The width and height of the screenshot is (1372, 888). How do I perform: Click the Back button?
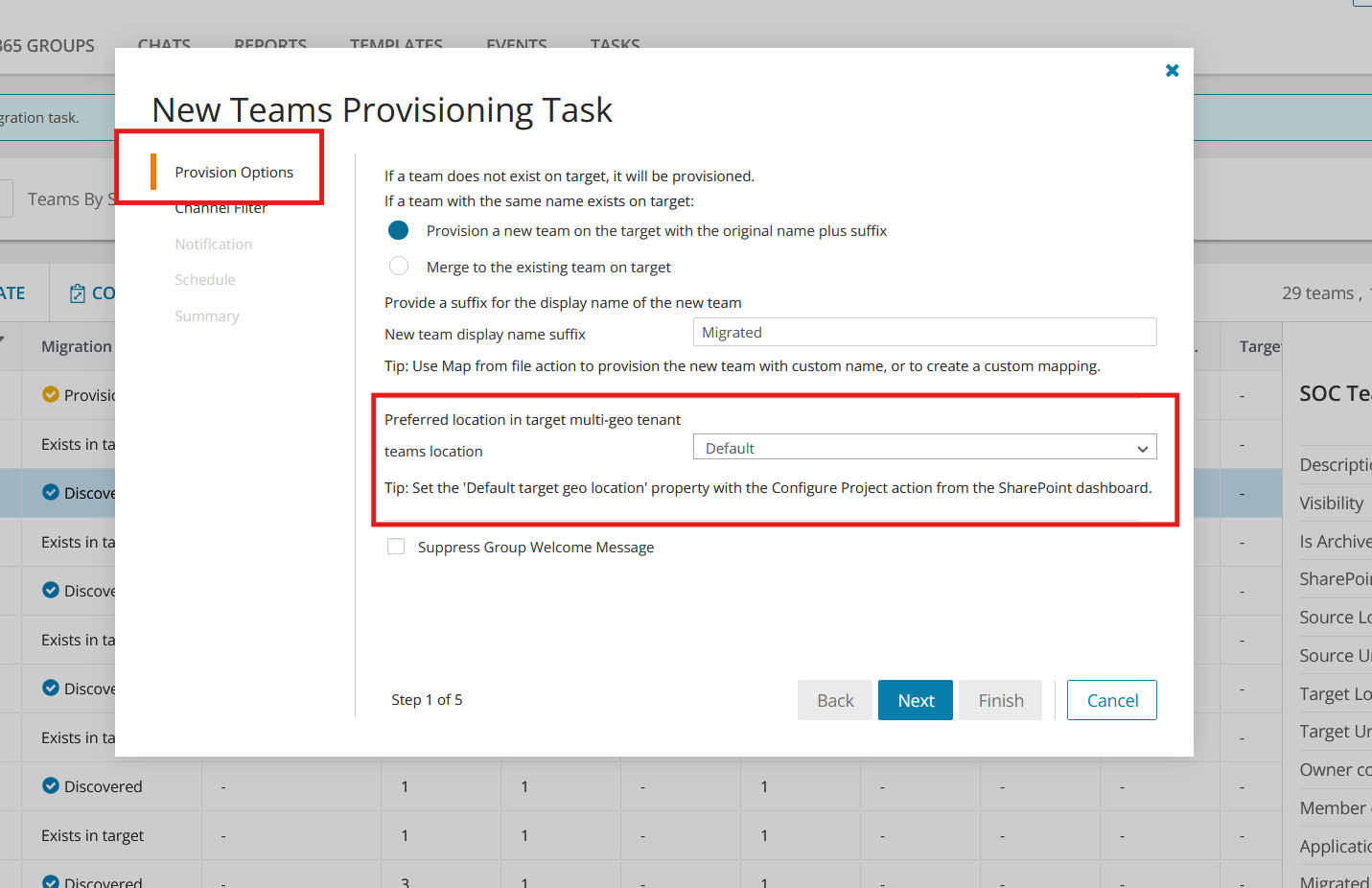click(x=835, y=700)
